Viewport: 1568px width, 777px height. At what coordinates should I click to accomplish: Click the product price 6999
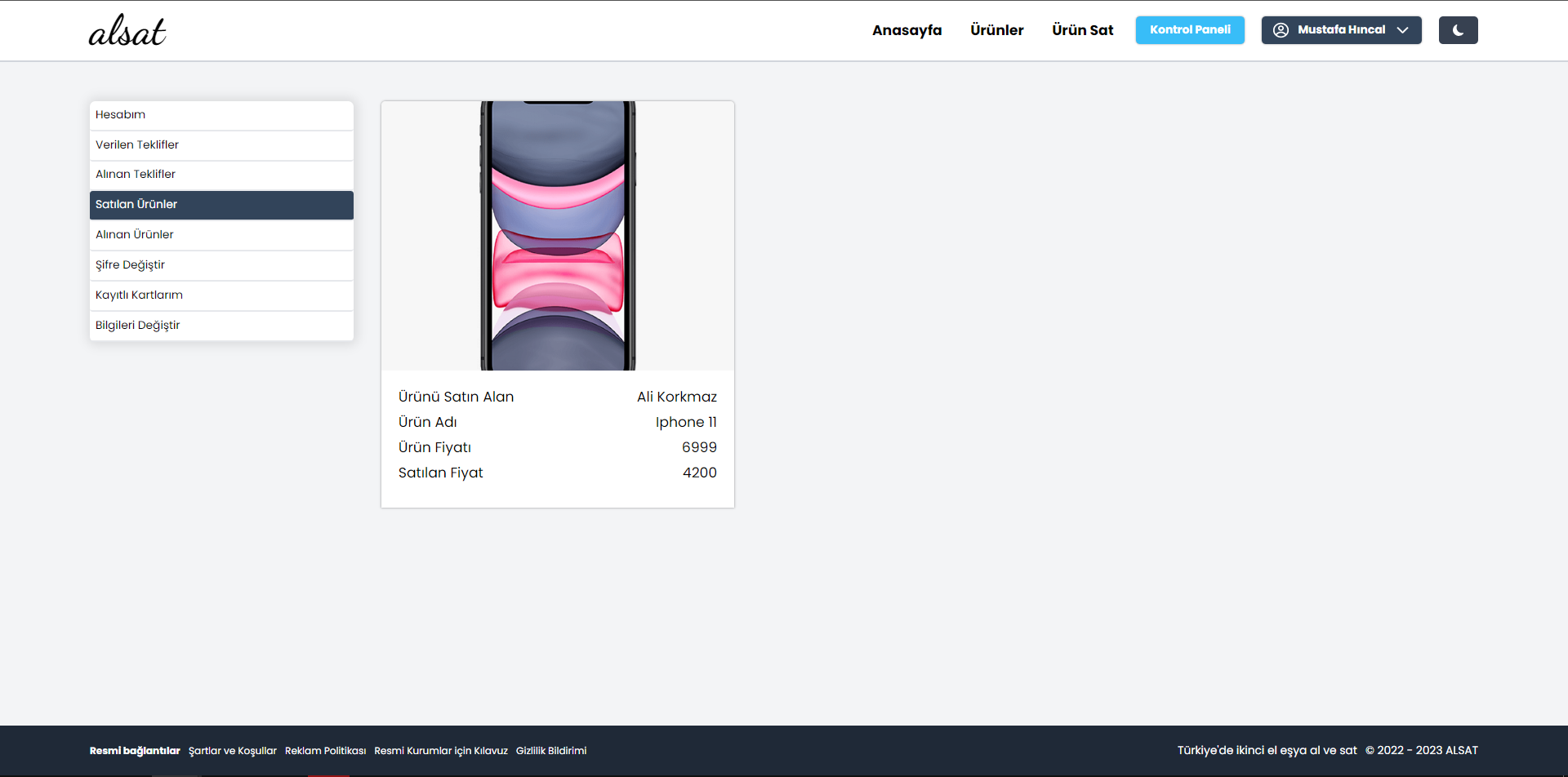pos(699,447)
